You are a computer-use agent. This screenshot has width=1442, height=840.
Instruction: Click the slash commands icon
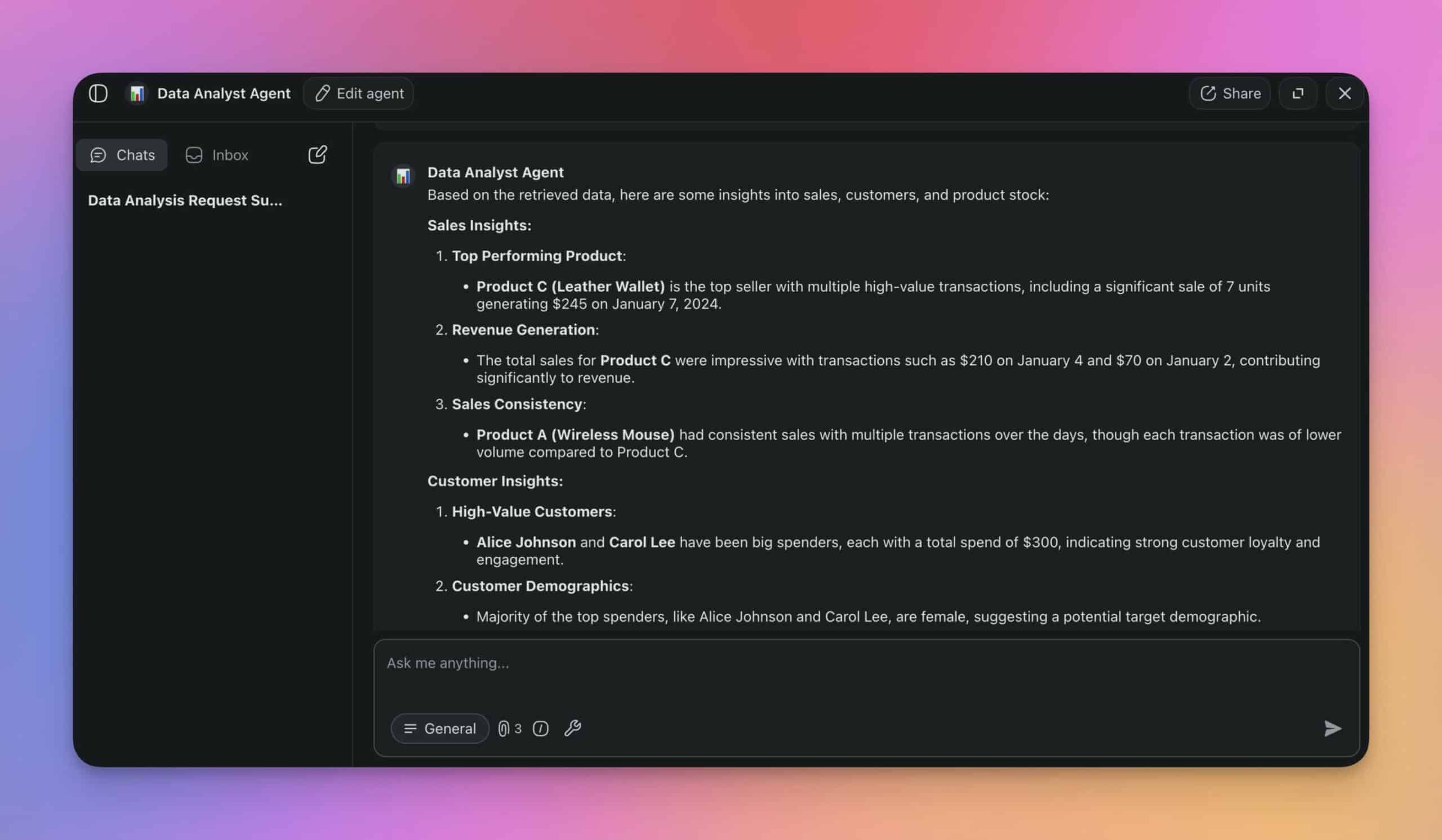click(540, 729)
